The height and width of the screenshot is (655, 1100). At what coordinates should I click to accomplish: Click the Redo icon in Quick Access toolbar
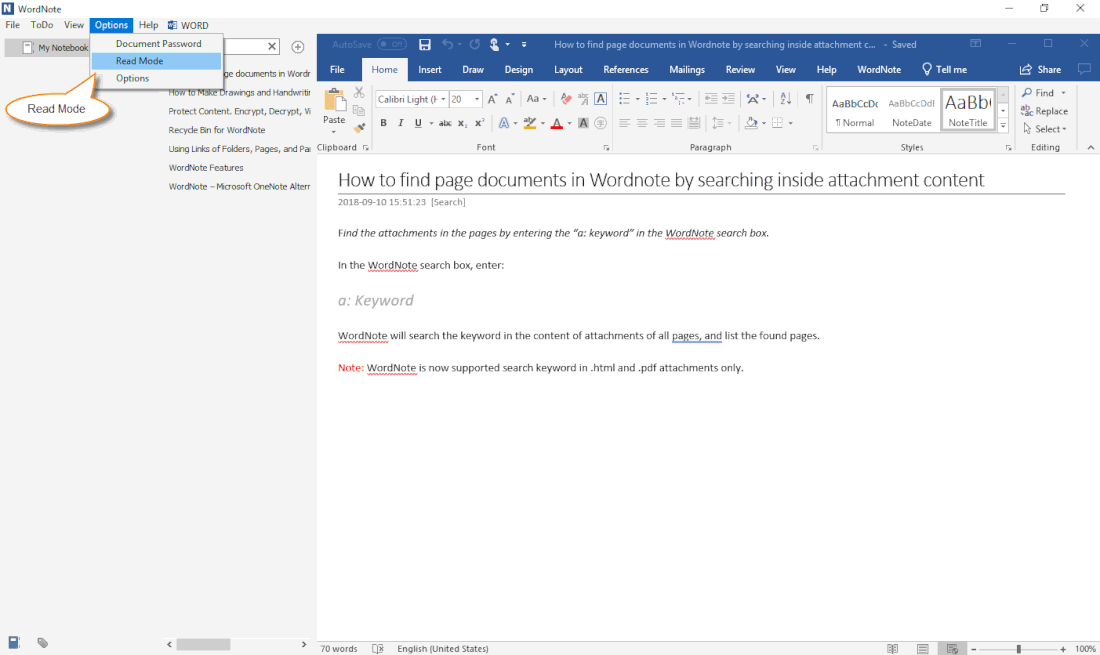(x=475, y=44)
